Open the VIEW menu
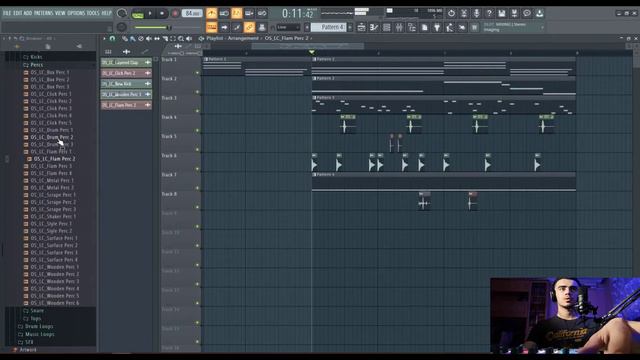This screenshot has width=640, height=360. pyautogui.click(x=60, y=13)
